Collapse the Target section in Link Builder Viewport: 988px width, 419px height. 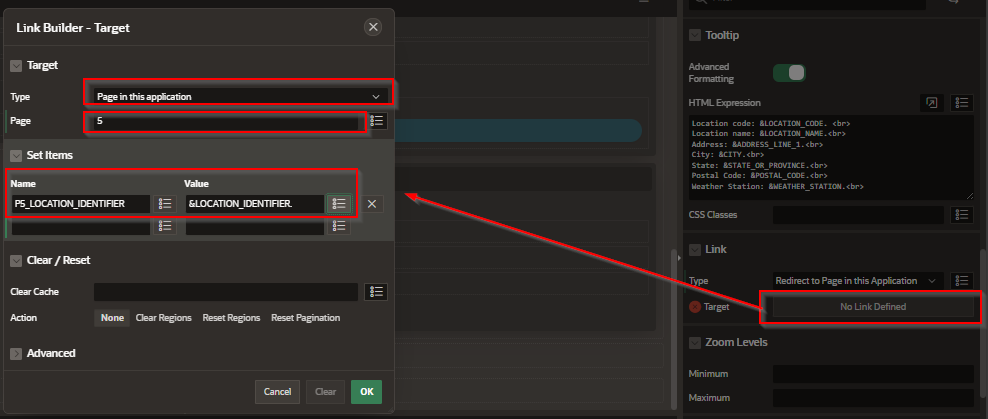(x=16, y=65)
